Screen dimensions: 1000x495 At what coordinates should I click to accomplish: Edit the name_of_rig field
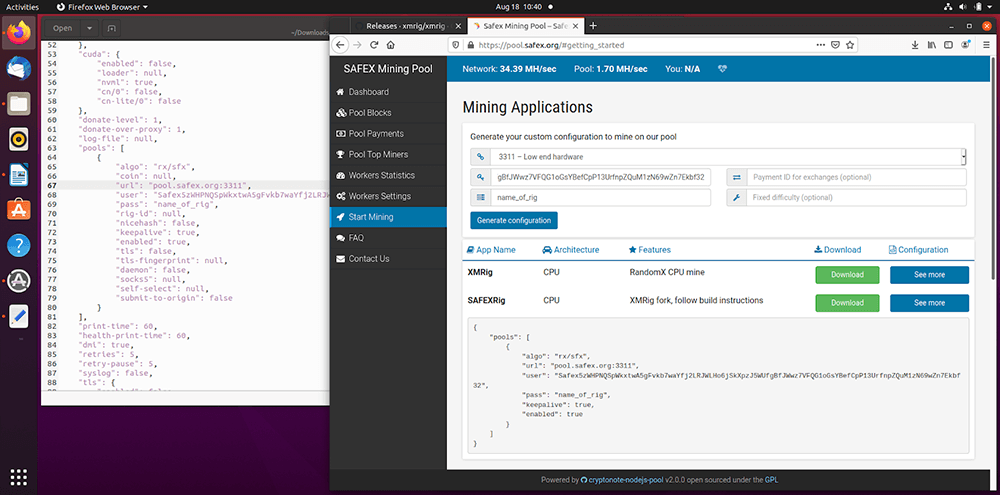600,198
